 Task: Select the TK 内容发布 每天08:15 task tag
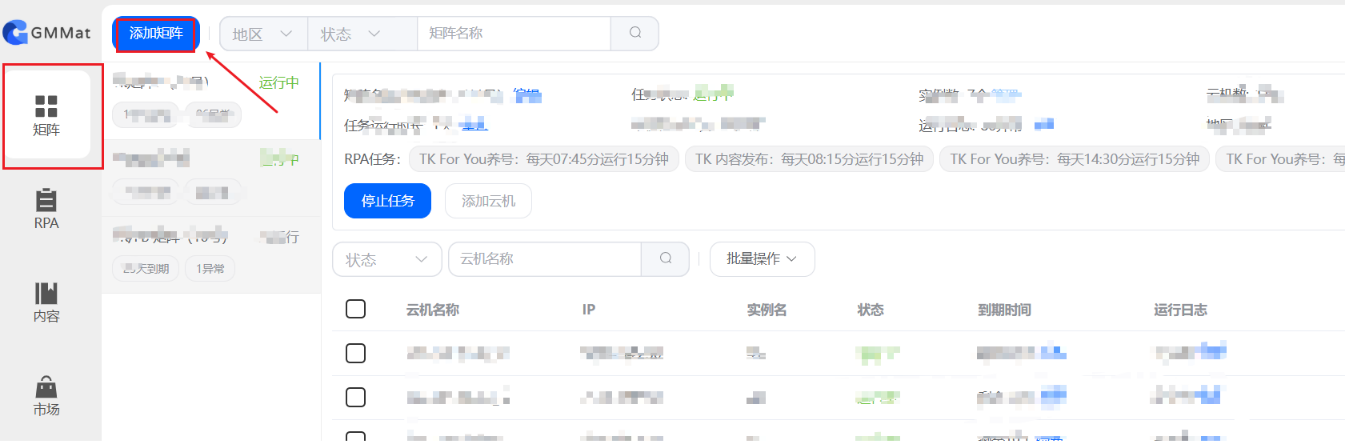click(810, 159)
